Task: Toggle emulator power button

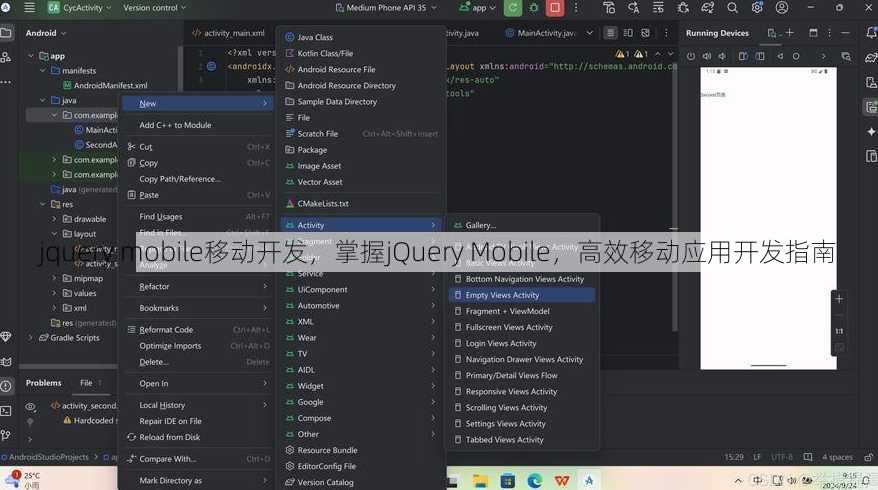Action: pyautogui.click(x=690, y=56)
